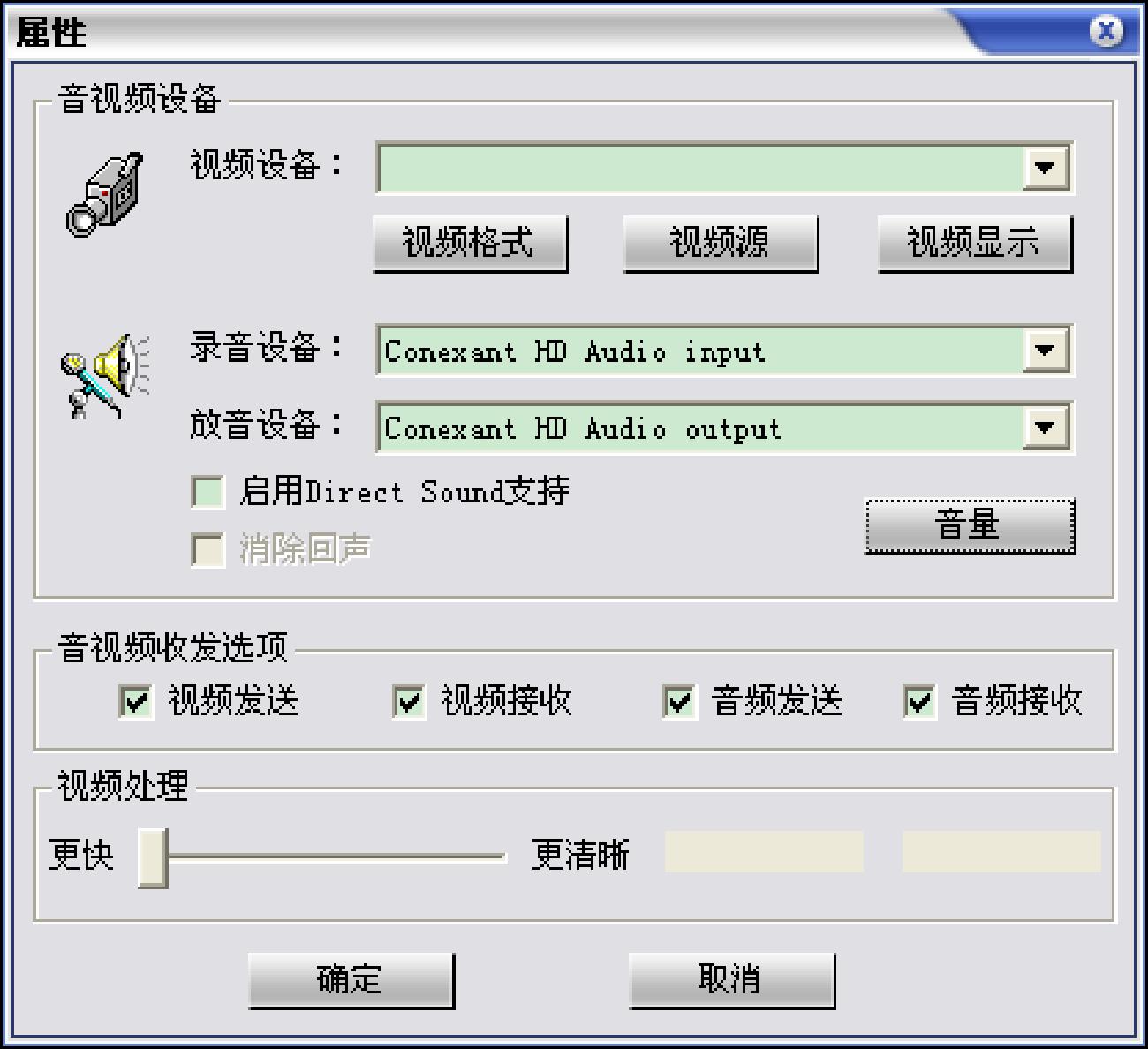Screen dimensions: 1148x1049
Task: Enable the 启用Direct Sound支持 checkbox
Action: (208, 492)
